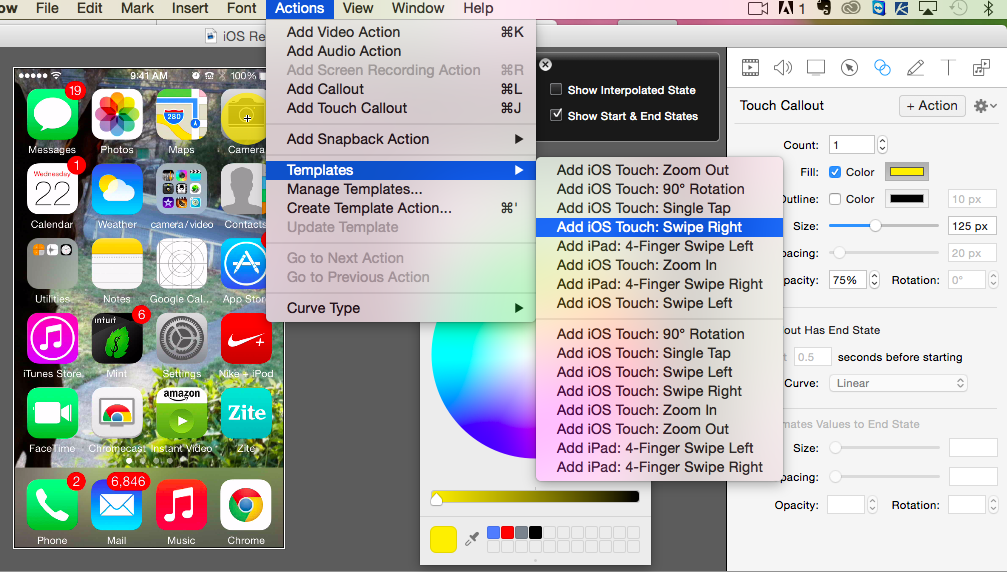
Task: Adjust the Count stepper arrows
Action: [x=882, y=145]
